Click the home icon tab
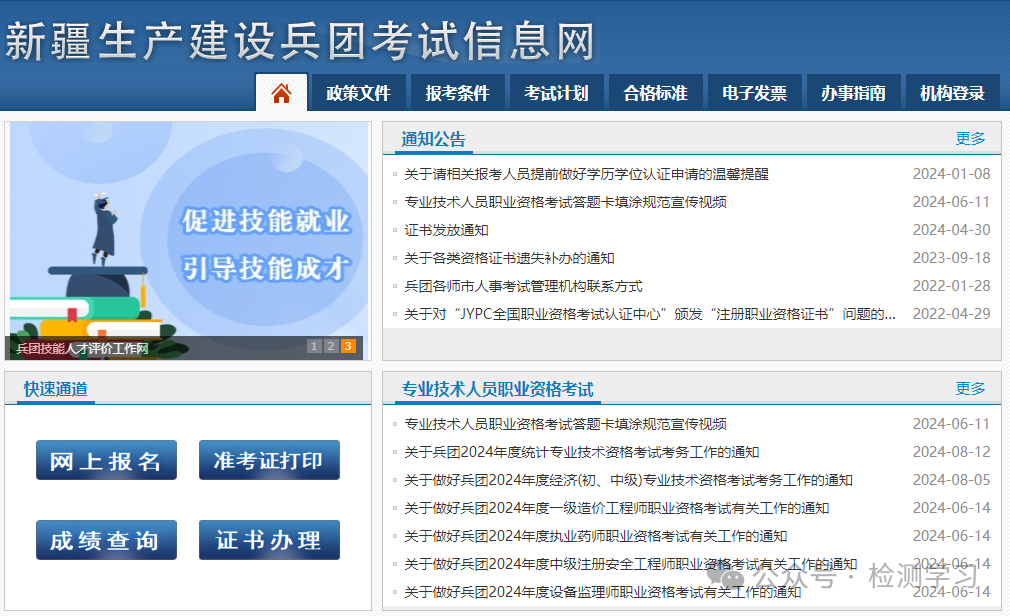This screenshot has height=616, width=1010. tap(281, 91)
